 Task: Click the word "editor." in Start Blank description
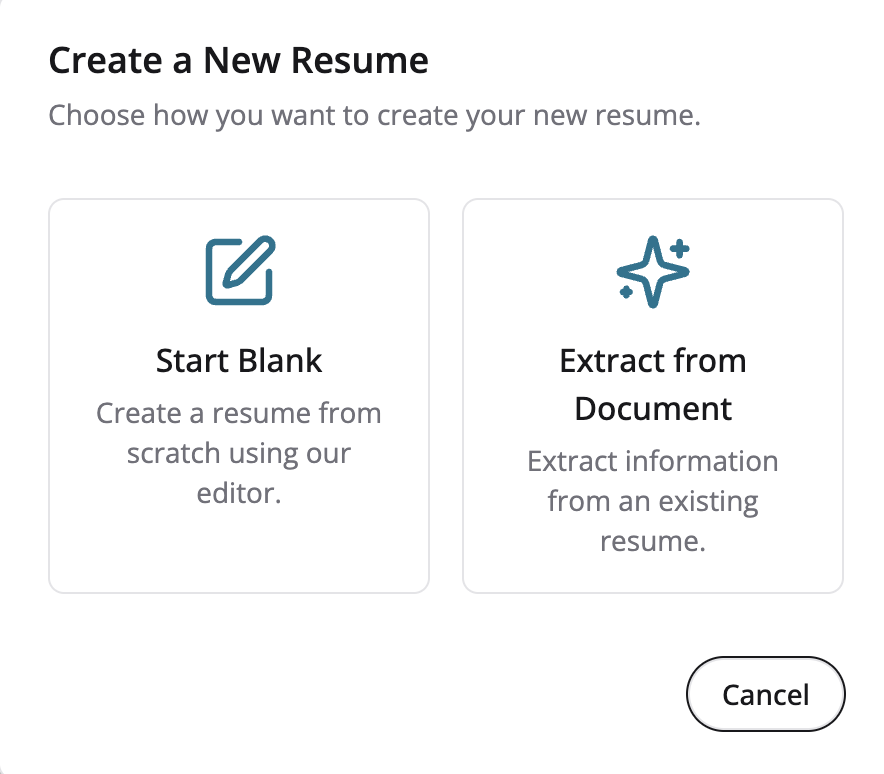pos(239,493)
